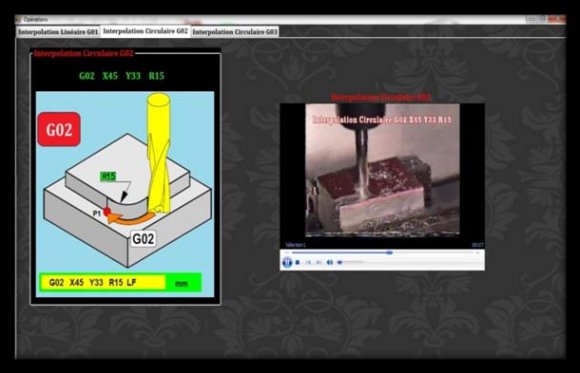Click the video elapsed time 00:07
The image size is (580, 373).
478,245
